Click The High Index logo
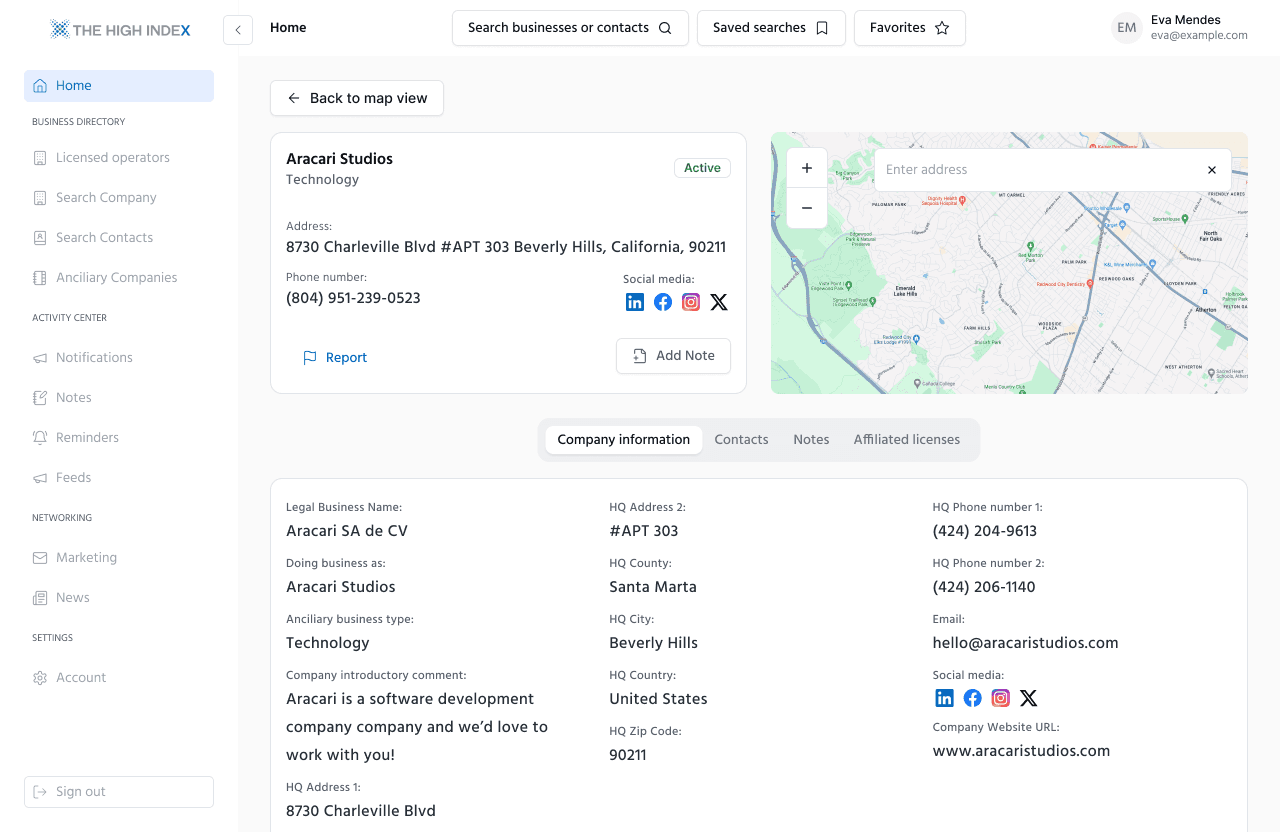Image resolution: width=1280 pixels, height=832 pixels. tap(120, 30)
